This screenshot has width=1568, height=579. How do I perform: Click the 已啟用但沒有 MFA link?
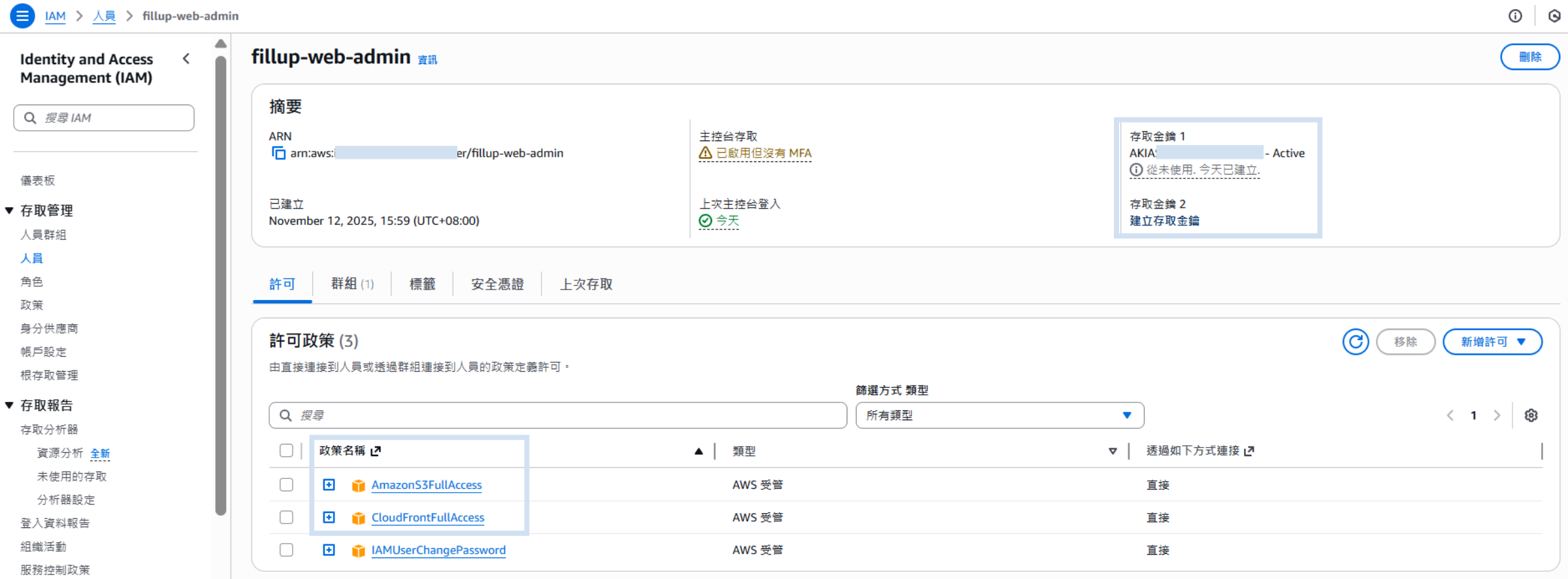click(x=764, y=153)
